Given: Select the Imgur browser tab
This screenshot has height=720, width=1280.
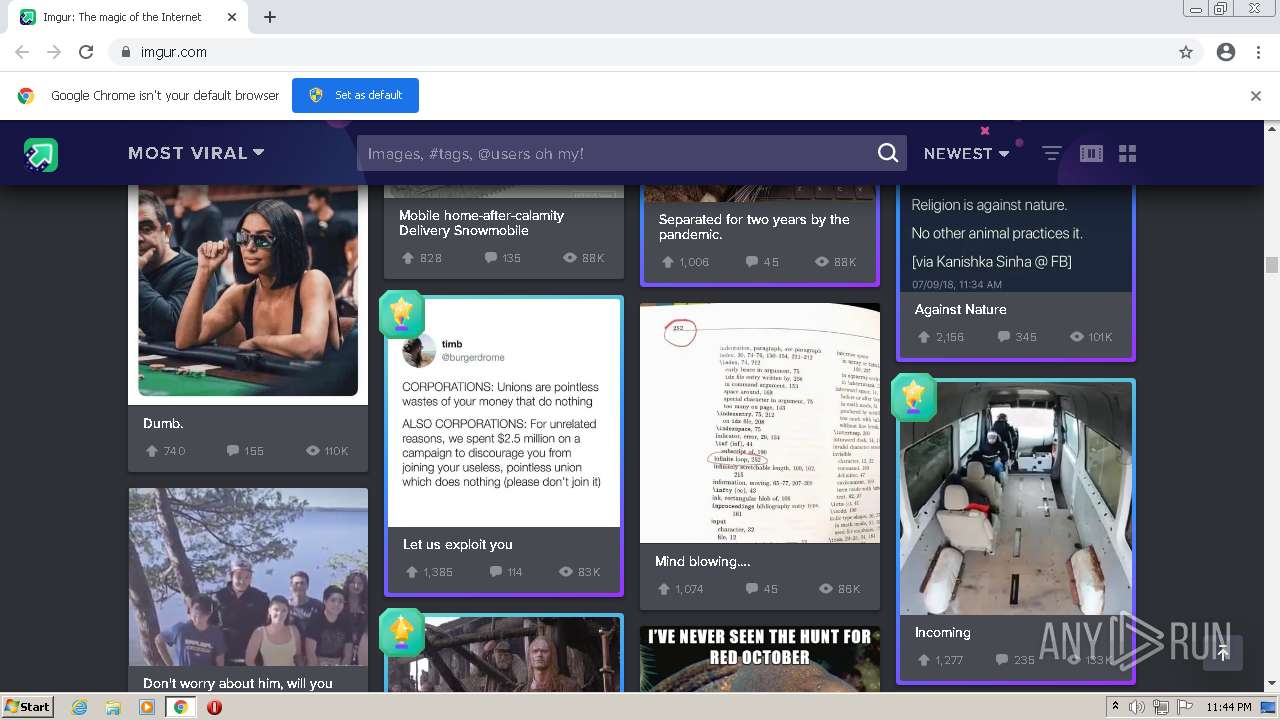Looking at the screenshot, I should [128, 17].
